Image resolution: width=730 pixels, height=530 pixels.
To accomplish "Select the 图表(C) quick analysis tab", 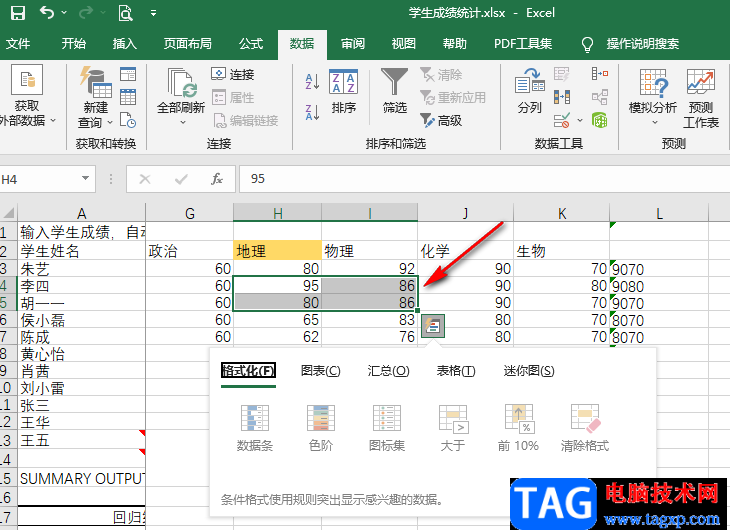I will 321,371.
